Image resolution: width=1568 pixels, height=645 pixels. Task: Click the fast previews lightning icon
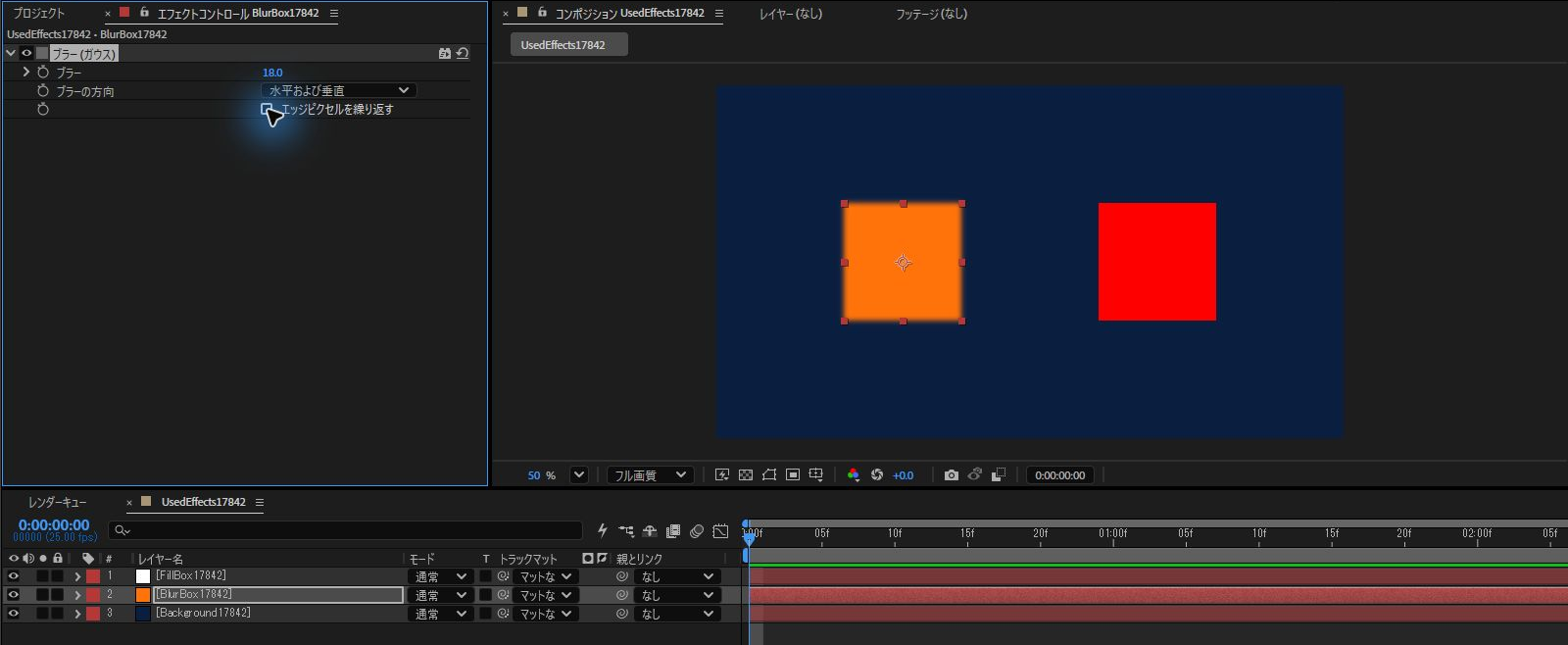[722, 474]
